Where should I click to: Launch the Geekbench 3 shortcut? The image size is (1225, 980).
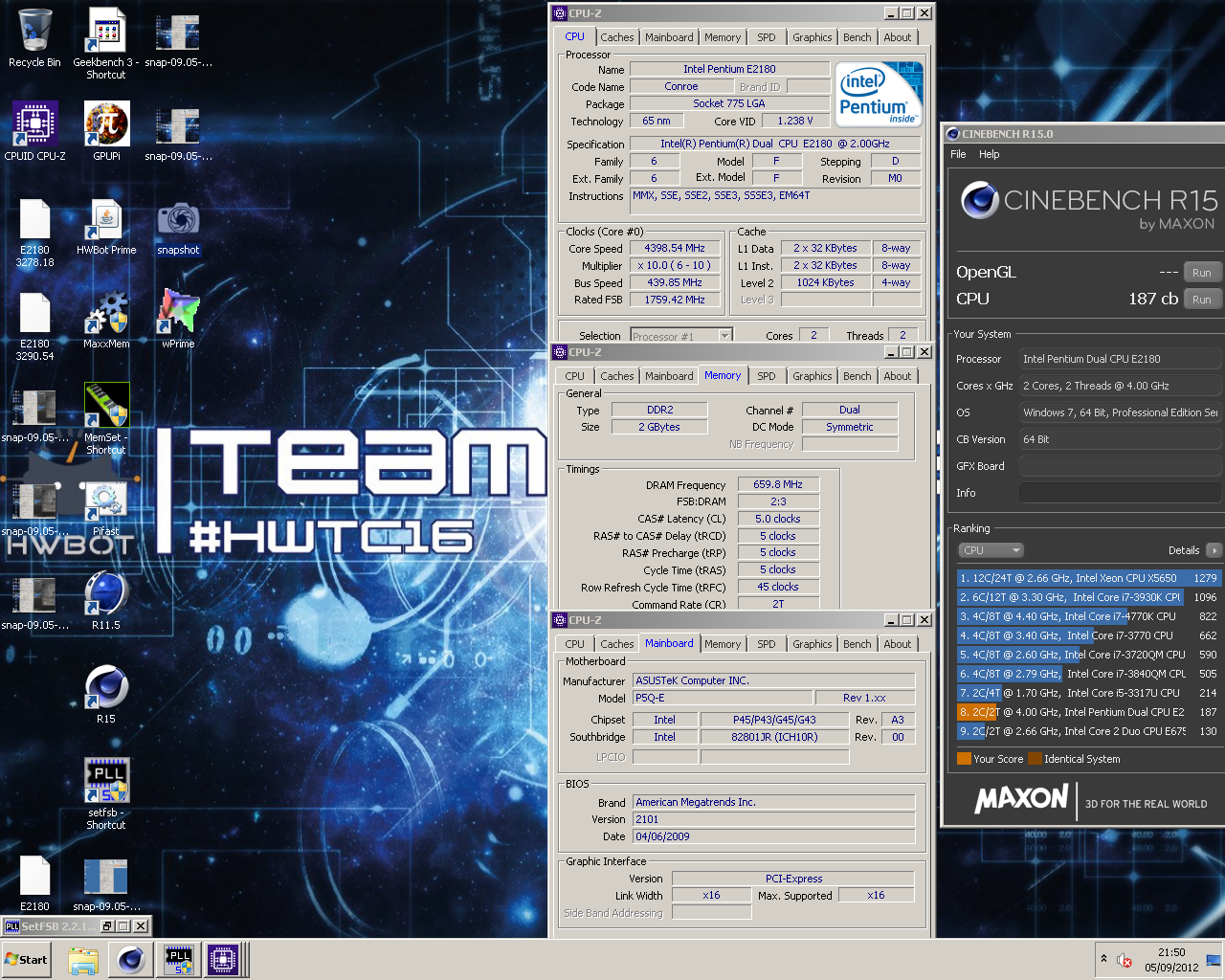(105, 43)
